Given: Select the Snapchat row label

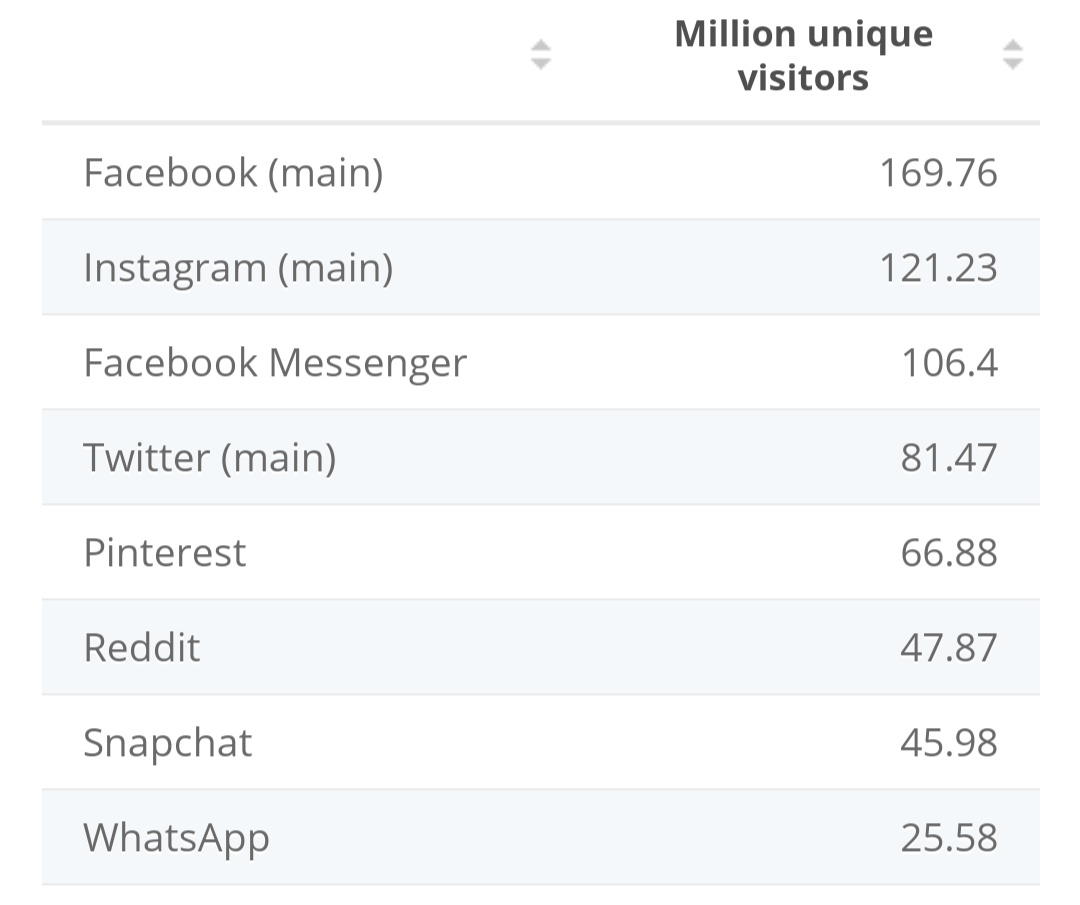Looking at the screenshot, I should pyautogui.click(x=168, y=742).
